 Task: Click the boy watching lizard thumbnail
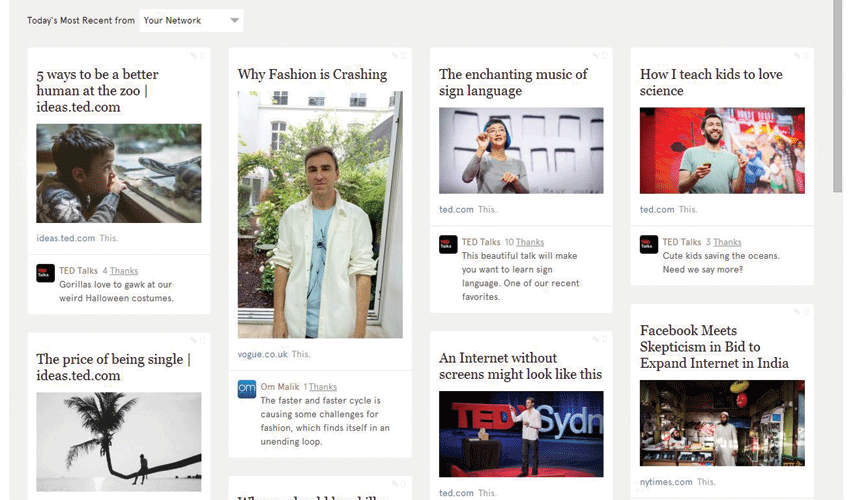click(119, 173)
